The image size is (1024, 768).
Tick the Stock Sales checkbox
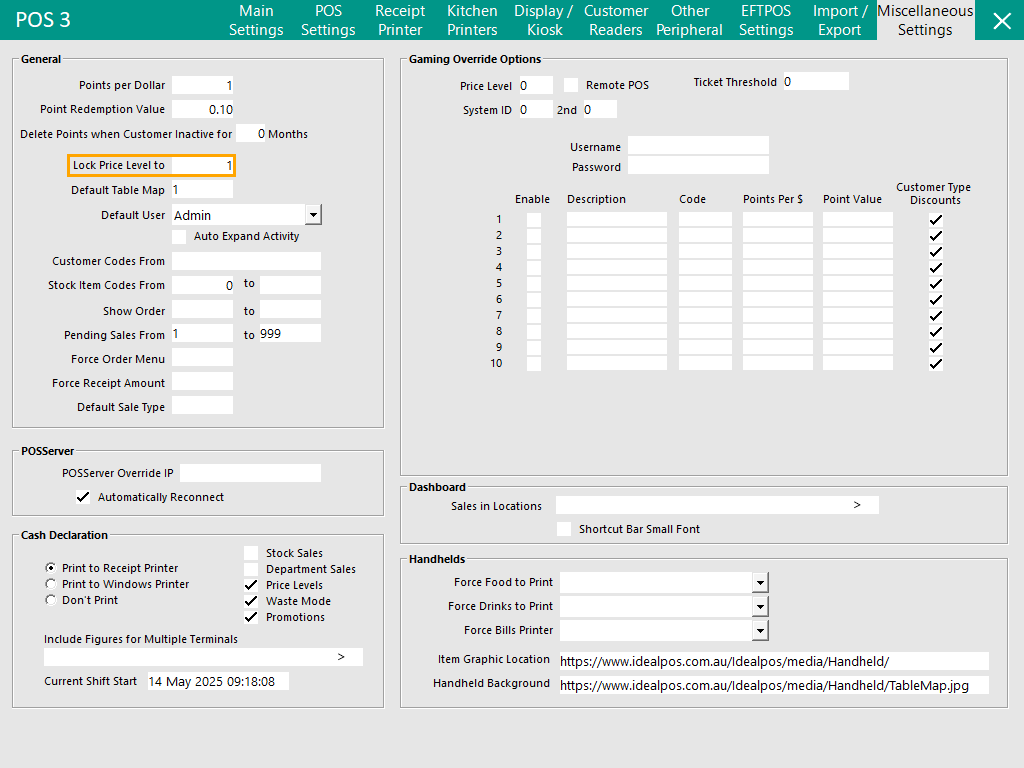click(x=251, y=553)
